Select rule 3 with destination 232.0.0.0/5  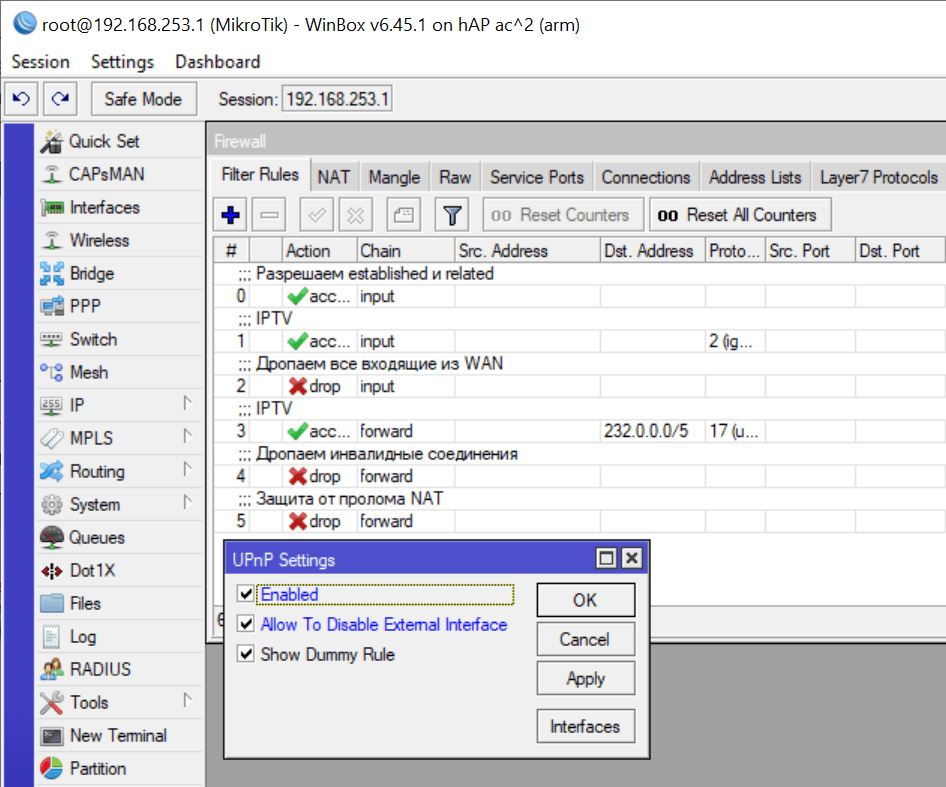[x=579, y=431]
